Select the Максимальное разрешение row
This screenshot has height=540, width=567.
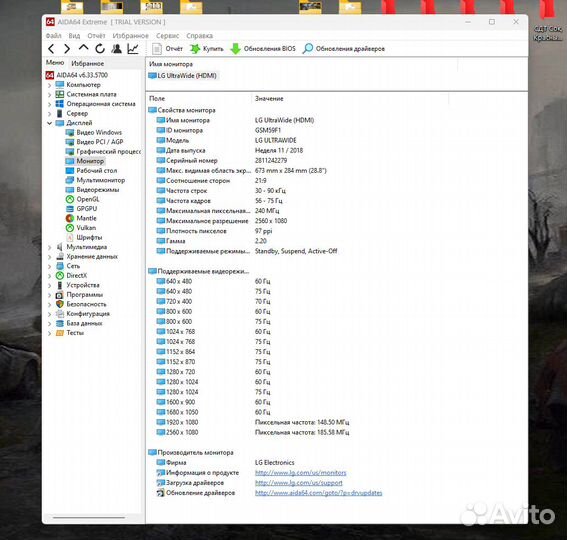(221, 221)
